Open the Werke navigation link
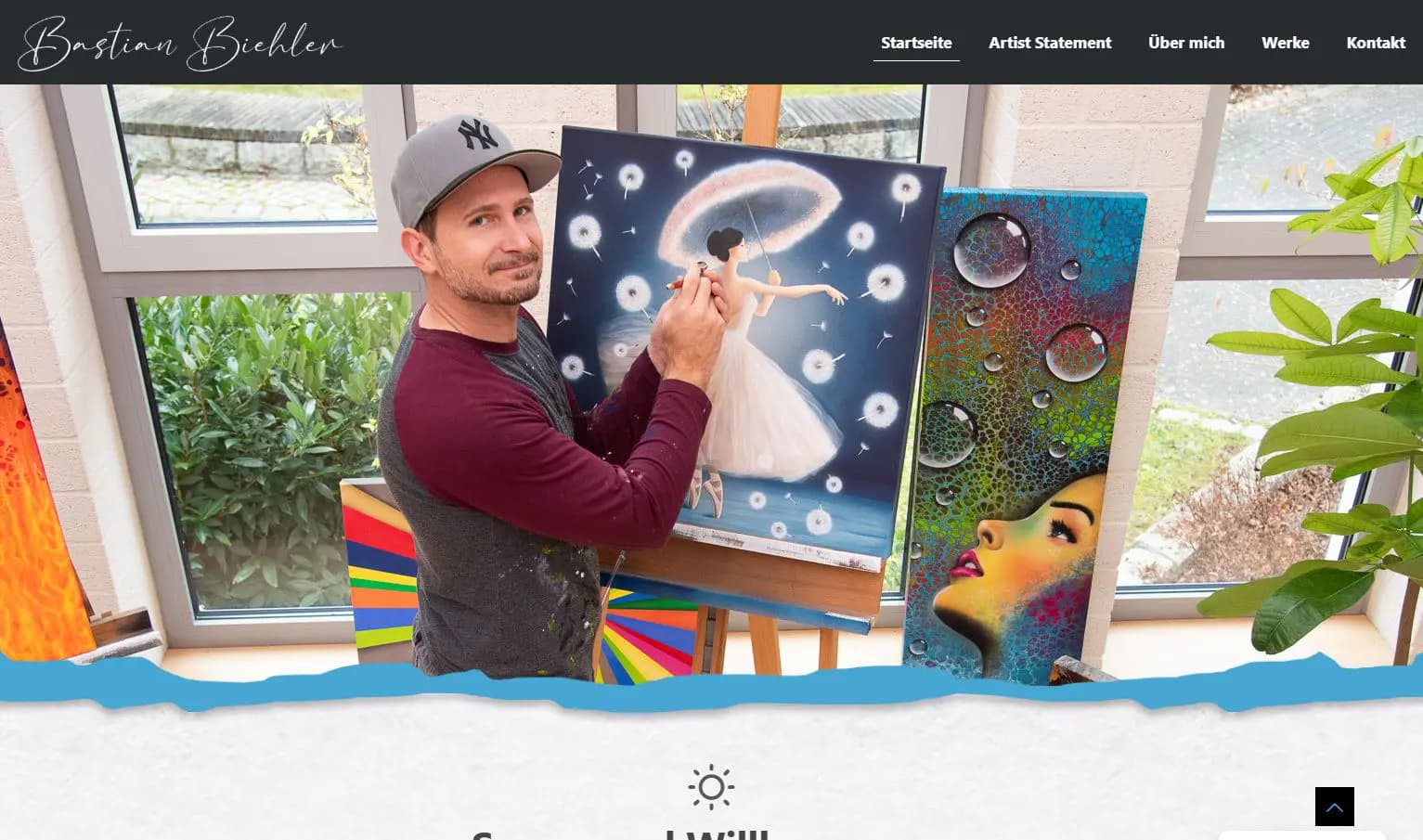Screen dimensions: 1423x840 tap(1286, 43)
